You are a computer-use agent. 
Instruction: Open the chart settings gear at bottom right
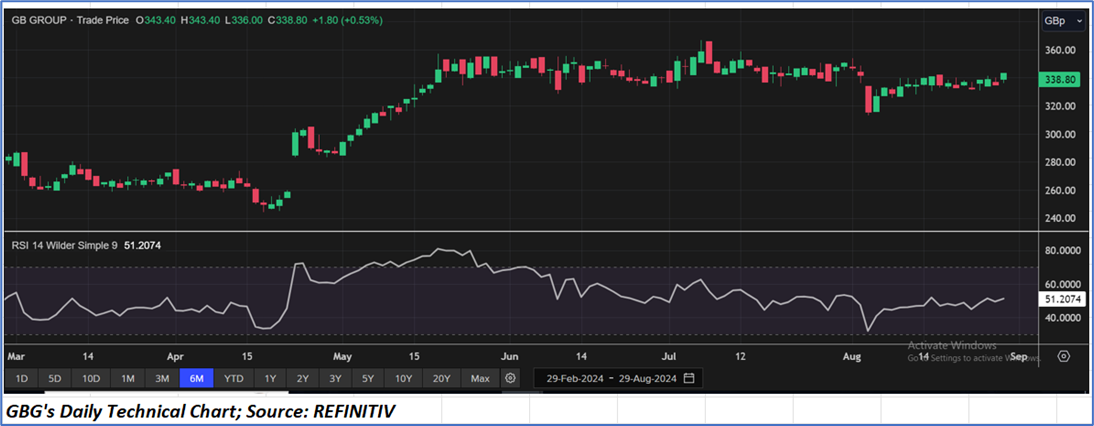click(1064, 356)
